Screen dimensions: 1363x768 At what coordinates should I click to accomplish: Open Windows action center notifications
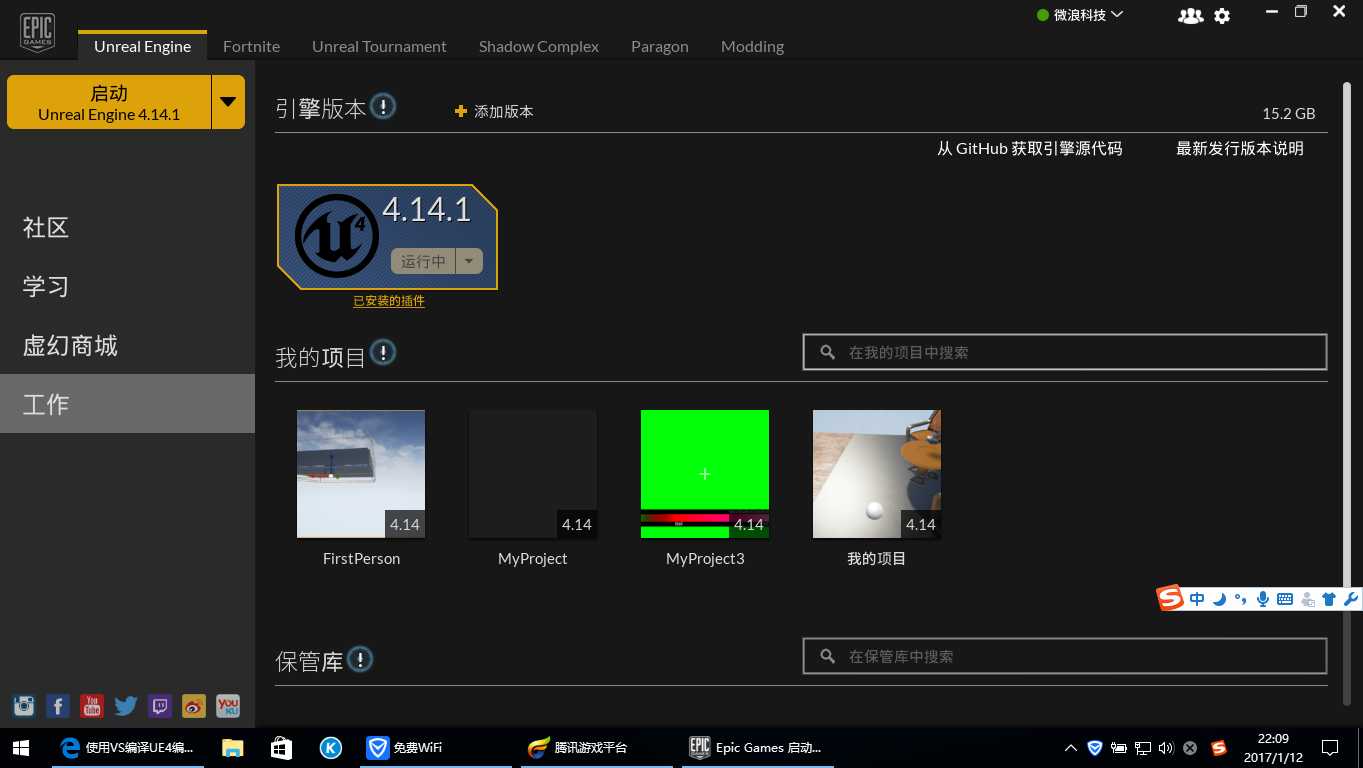[x=1330, y=747]
